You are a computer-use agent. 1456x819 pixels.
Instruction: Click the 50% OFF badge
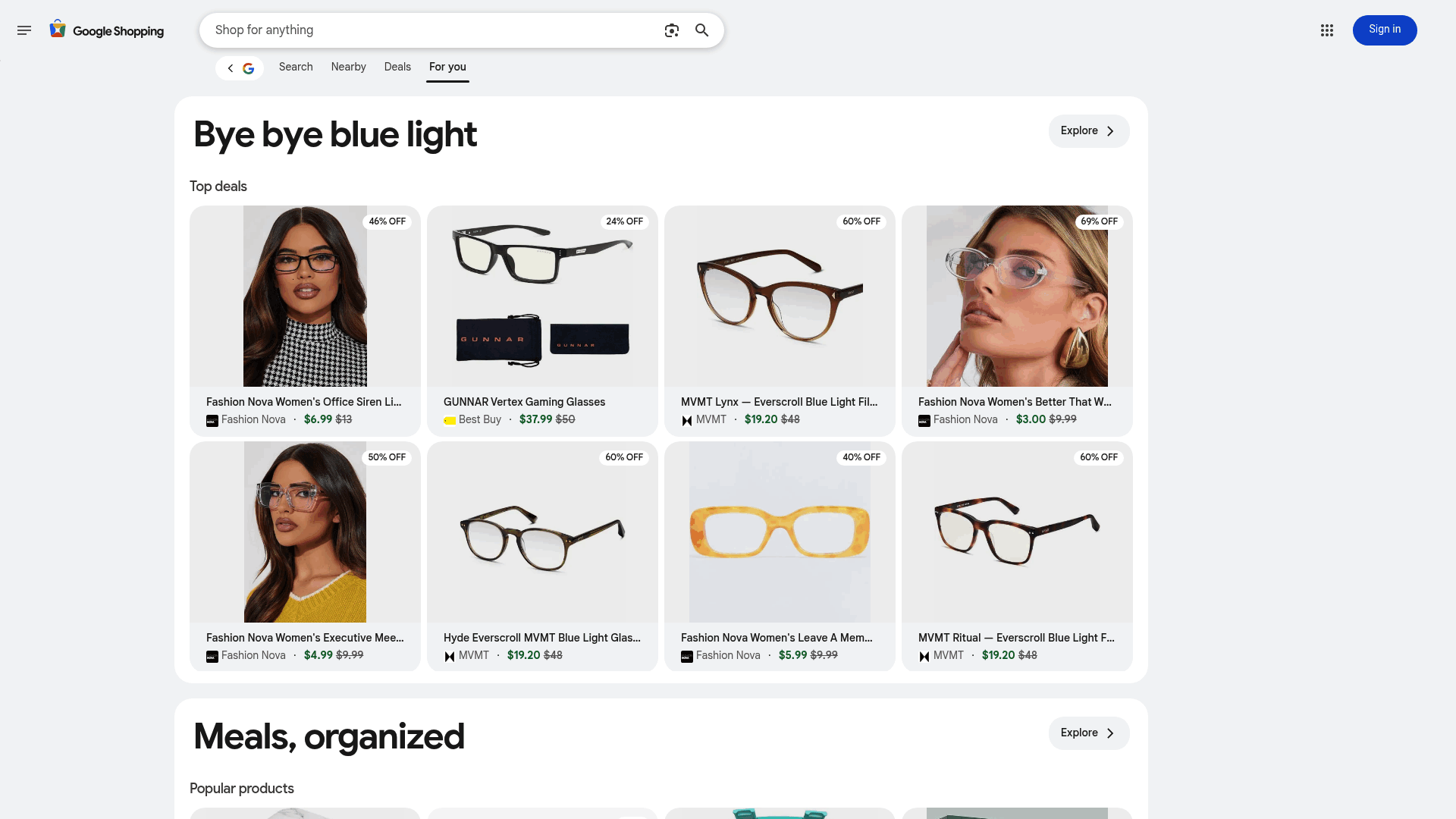pyautogui.click(x=387, y=457)
